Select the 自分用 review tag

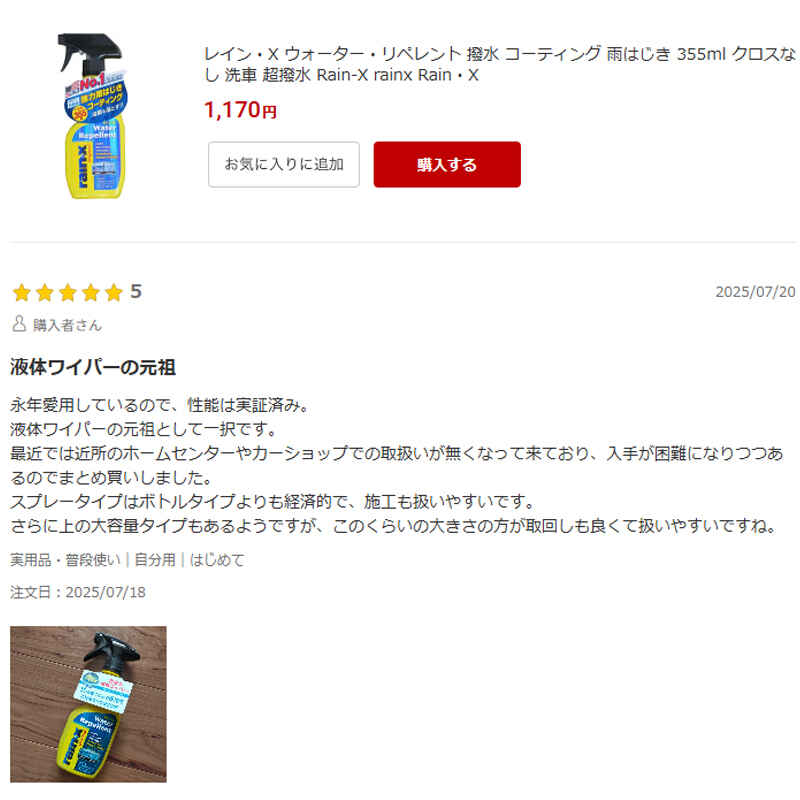click(x=155, y=560)
